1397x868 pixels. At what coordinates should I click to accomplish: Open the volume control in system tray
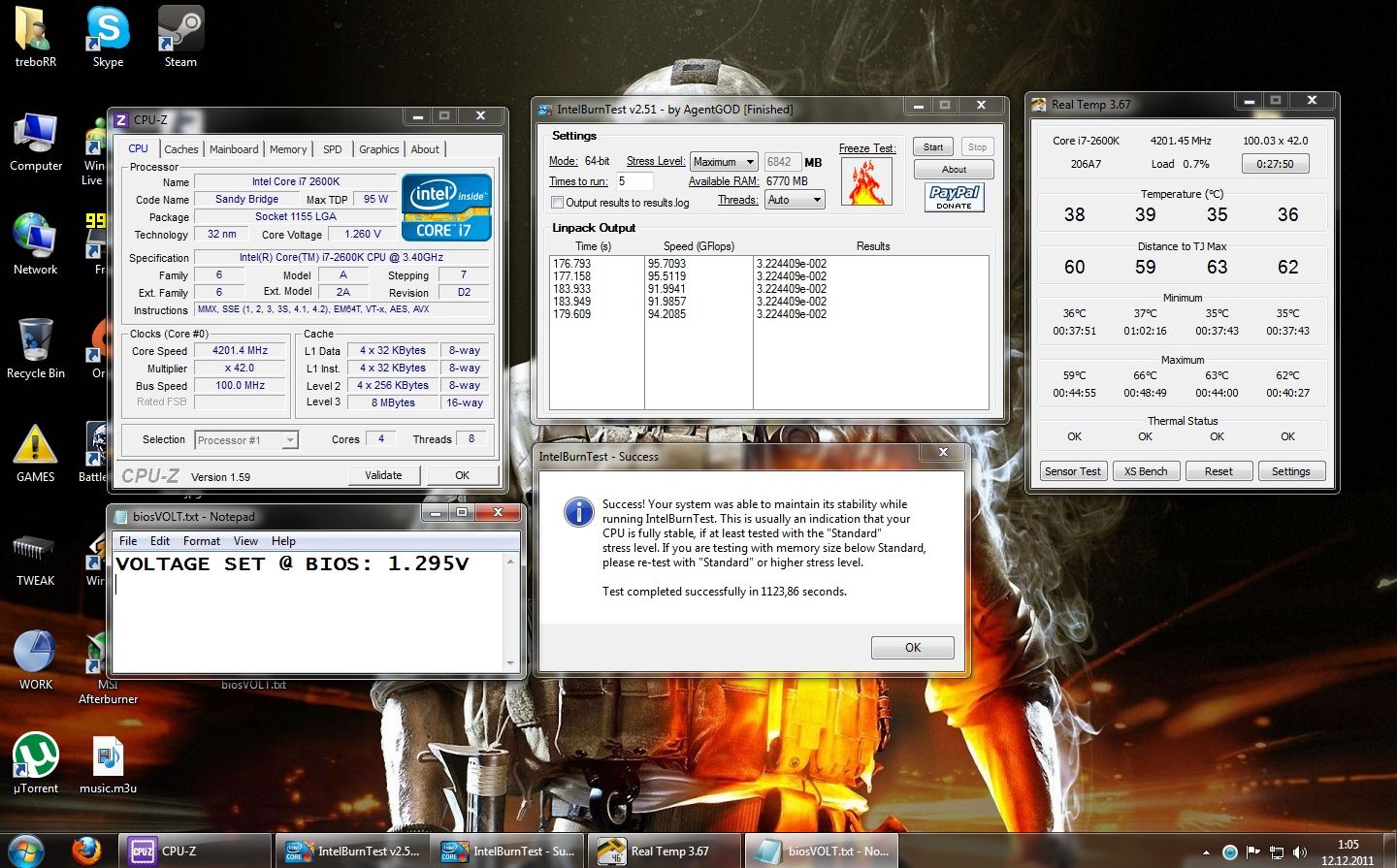(x=1300, y=852)
